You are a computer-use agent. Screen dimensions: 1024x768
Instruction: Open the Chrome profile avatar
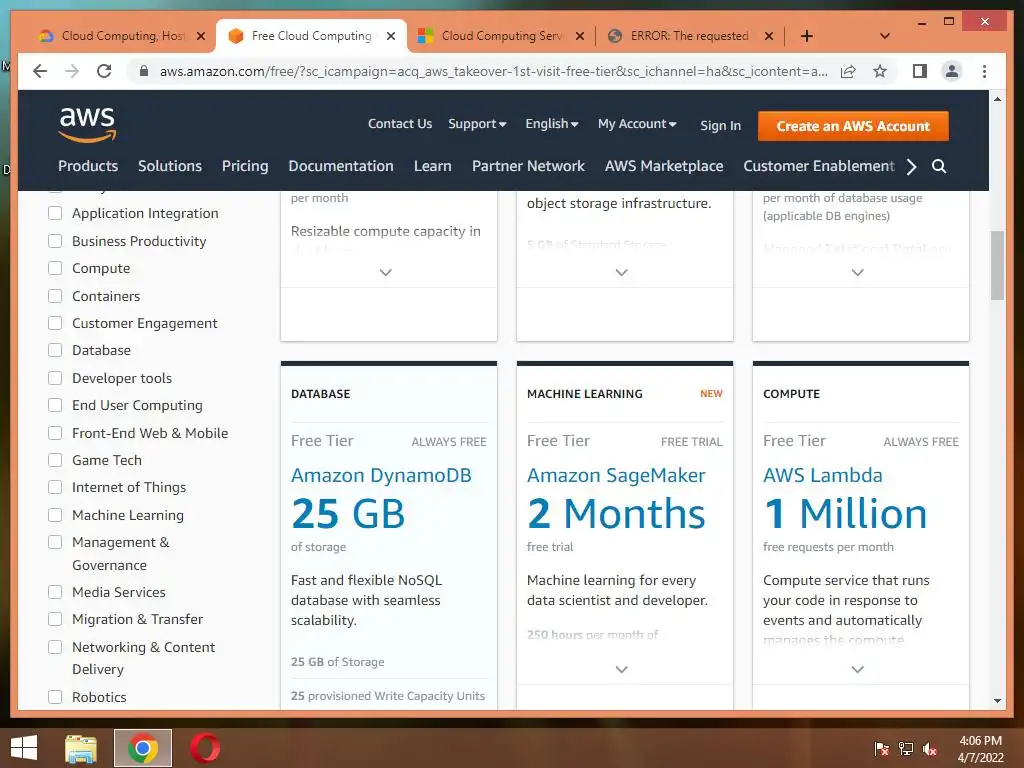[x=952, y=71]
